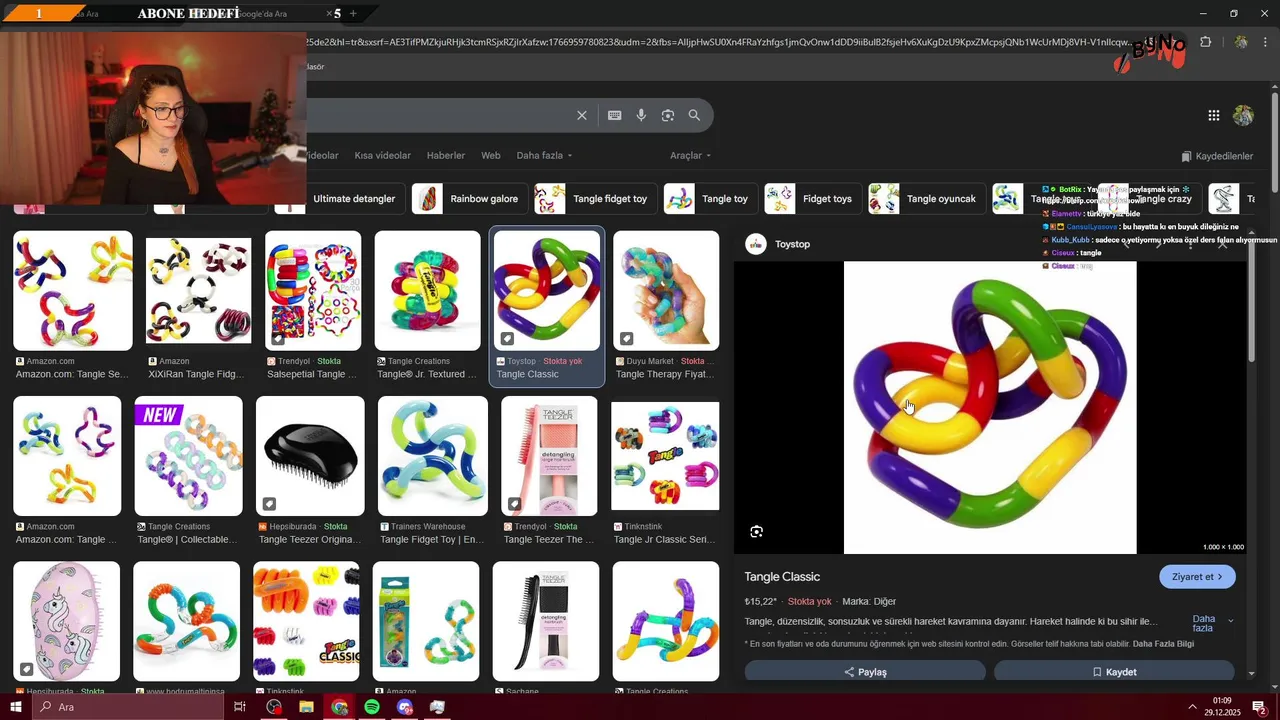Image resolution: width=1280 pixels, height=720 pixels.
Task: Share the image with the Paylaş button
Action: tap(865, 672)
